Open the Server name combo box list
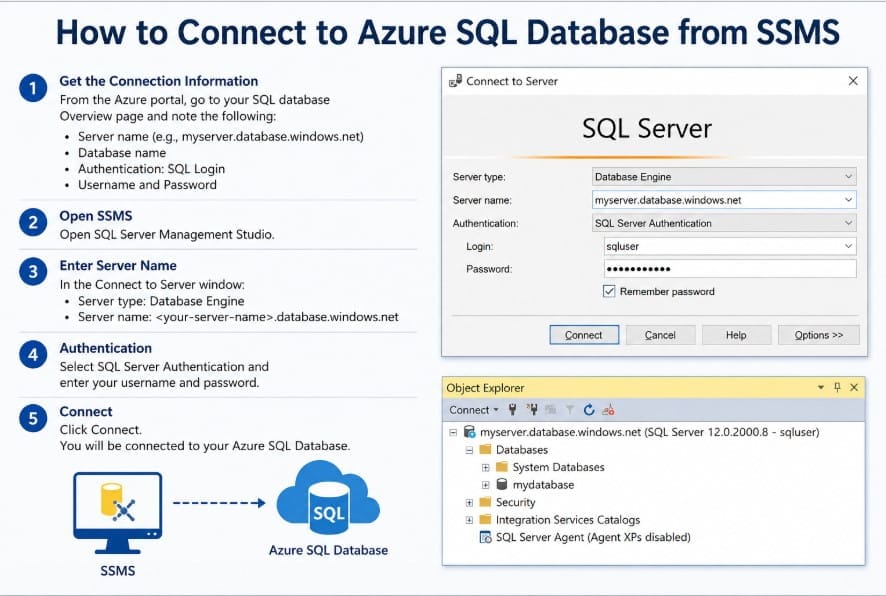Image resolution: width=886 pixels, height=596 pixels. (x=848, y=199)
